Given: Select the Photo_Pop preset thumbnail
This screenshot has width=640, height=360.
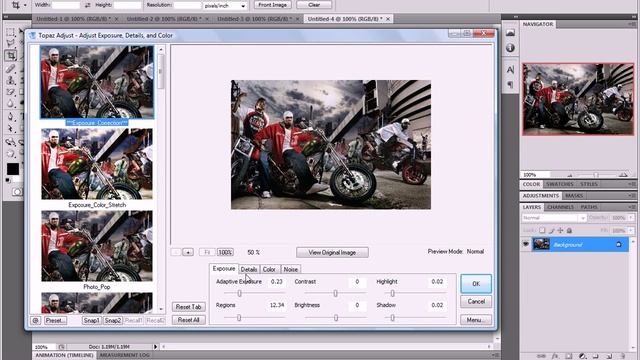Looking at the screenshot, I should point(97,246).
